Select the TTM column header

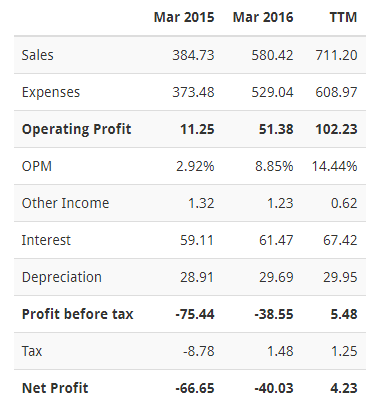click(x=343, y=17)
